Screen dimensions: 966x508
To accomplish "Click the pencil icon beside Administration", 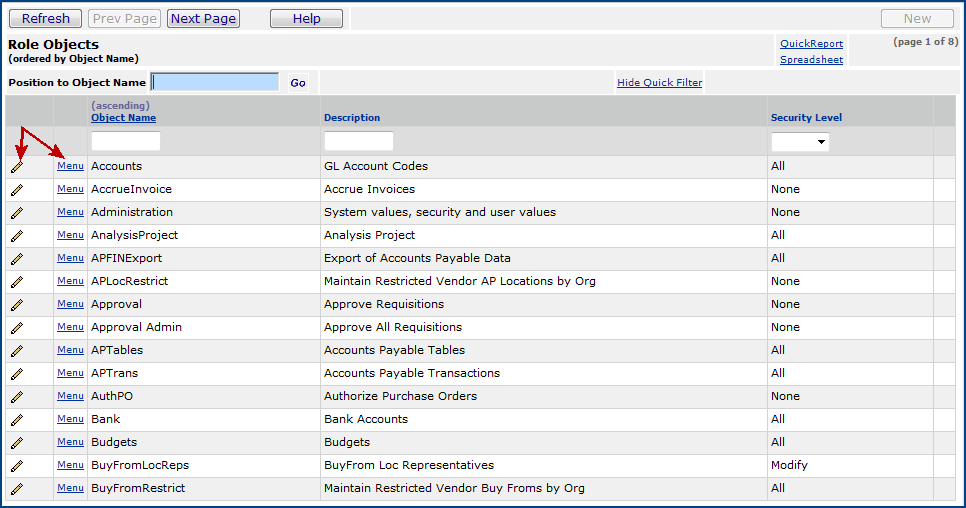I will (x=17, y=213).
